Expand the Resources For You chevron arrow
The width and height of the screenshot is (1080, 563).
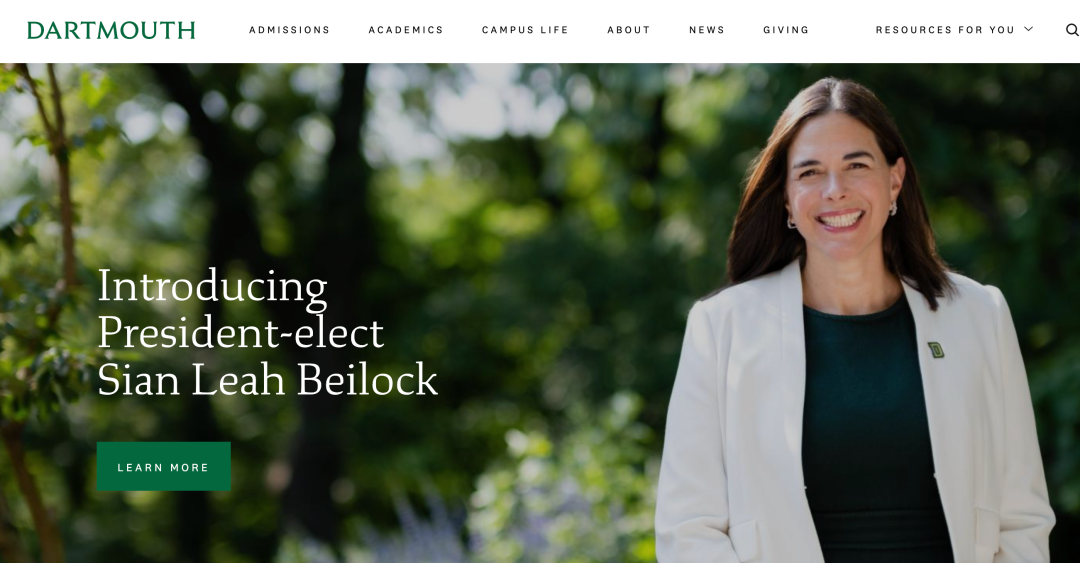[x=1028, y=29]
